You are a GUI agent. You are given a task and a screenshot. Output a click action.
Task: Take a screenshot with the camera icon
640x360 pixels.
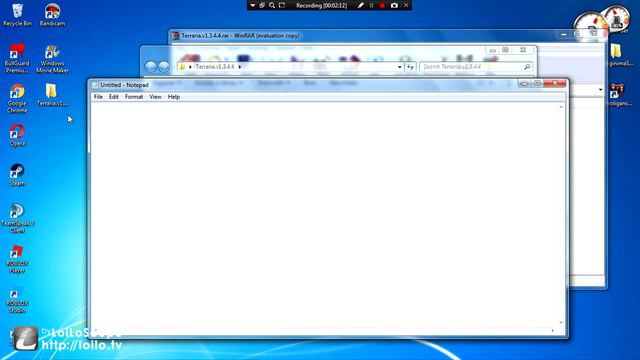tap(394, 5)
